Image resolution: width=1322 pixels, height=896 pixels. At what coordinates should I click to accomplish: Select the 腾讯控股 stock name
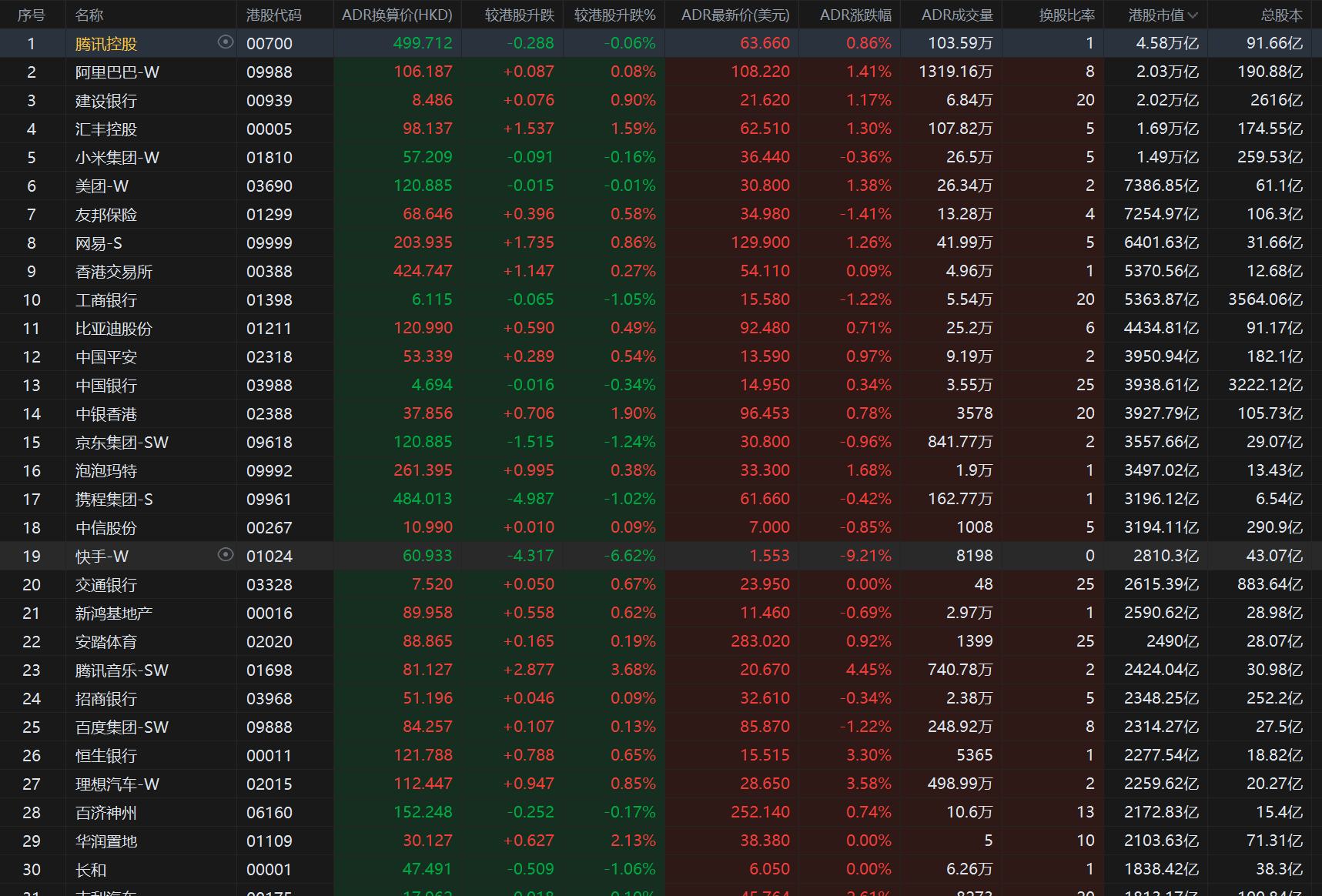pos(106,44)
